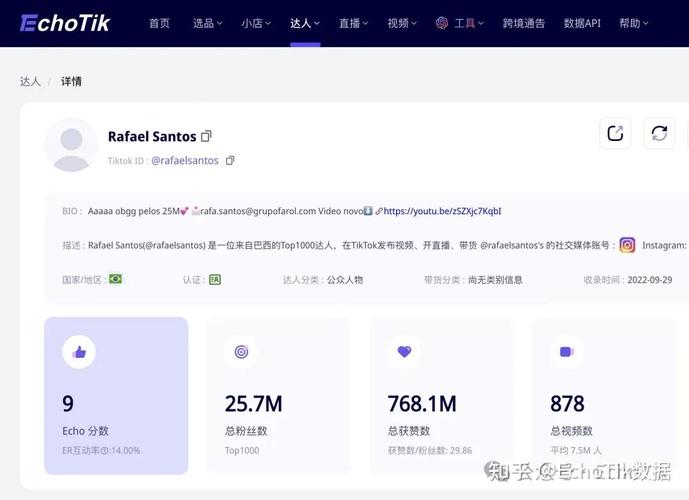689x500 pixels.
Task: Expand the 达人 dropdown menu
Action: pyautogui.click(x=305, y=23)
